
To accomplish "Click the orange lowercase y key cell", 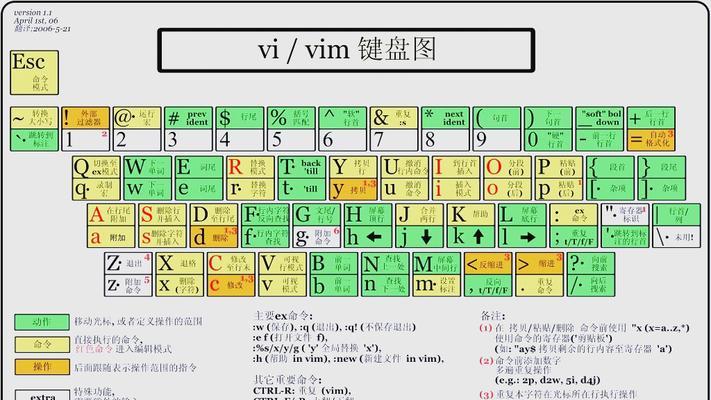I will coord(353,189).
